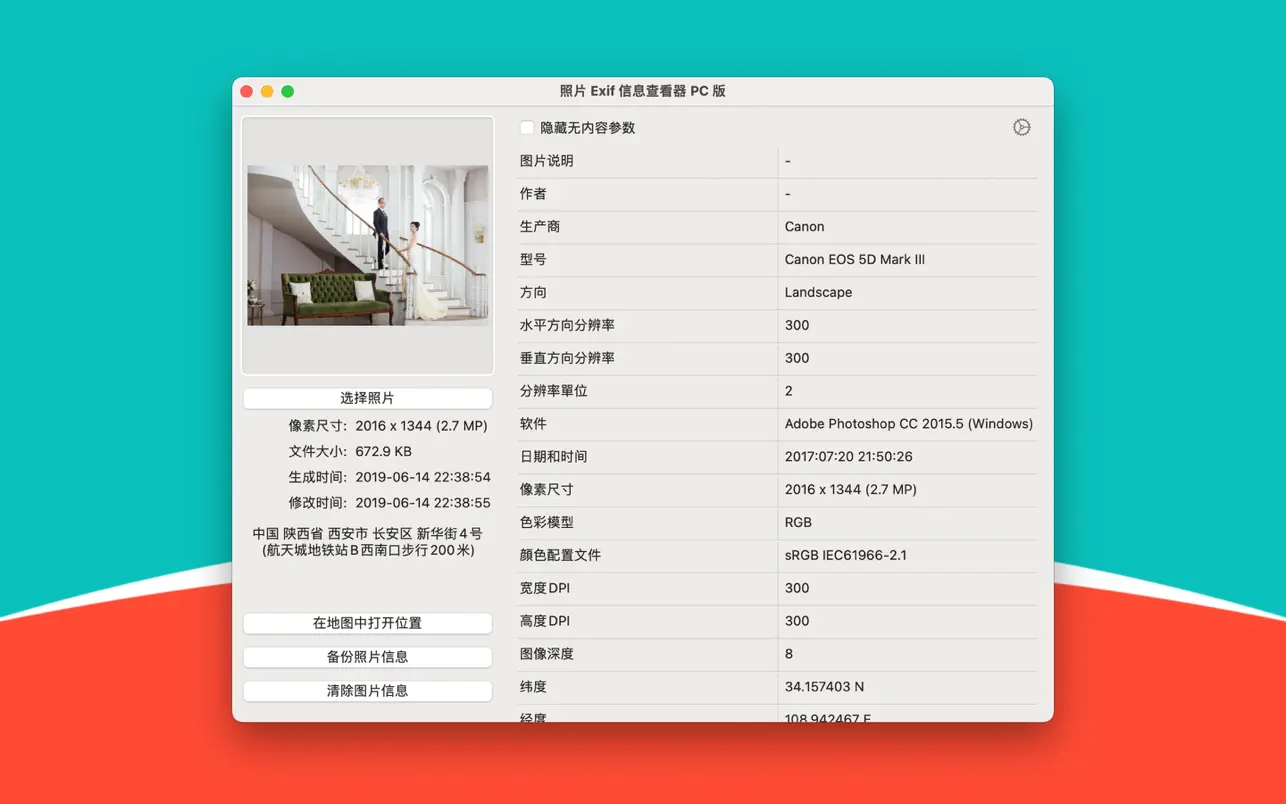Click the Landscape orientation value
The width and height of the screenshot is (1286, 804).
point(818,292)
